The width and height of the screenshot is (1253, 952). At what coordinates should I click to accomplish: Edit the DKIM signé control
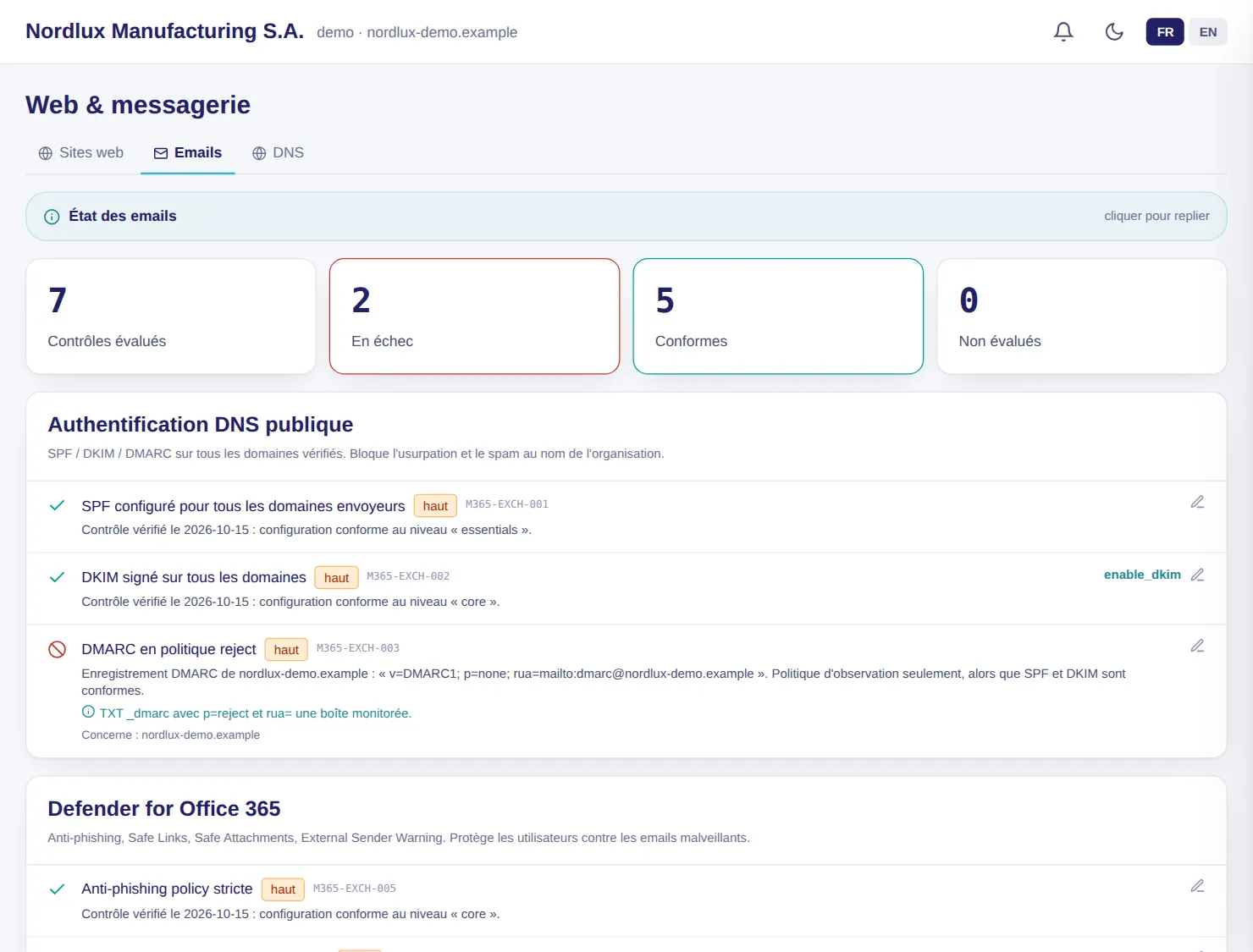[x=1197, y=575]
